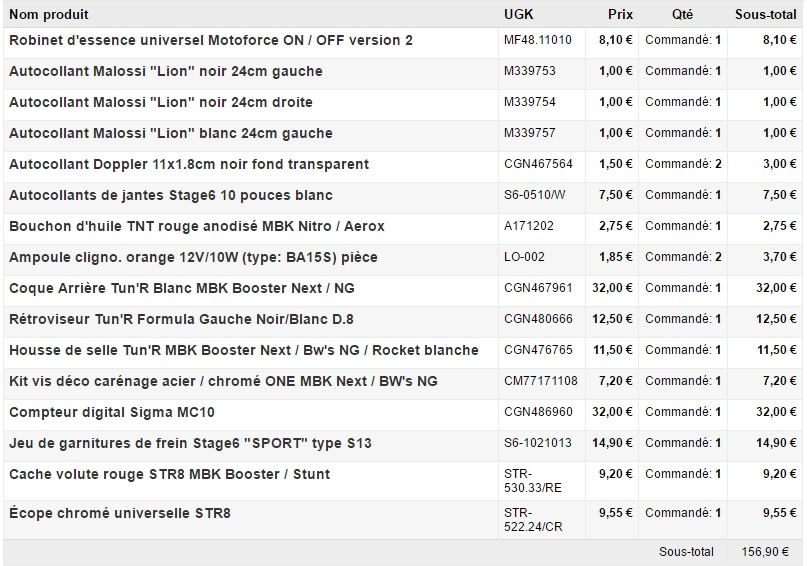The height and width of the screenshot is (566, 807).
Task: Click SKU code CM77171108
Action: 541,381
